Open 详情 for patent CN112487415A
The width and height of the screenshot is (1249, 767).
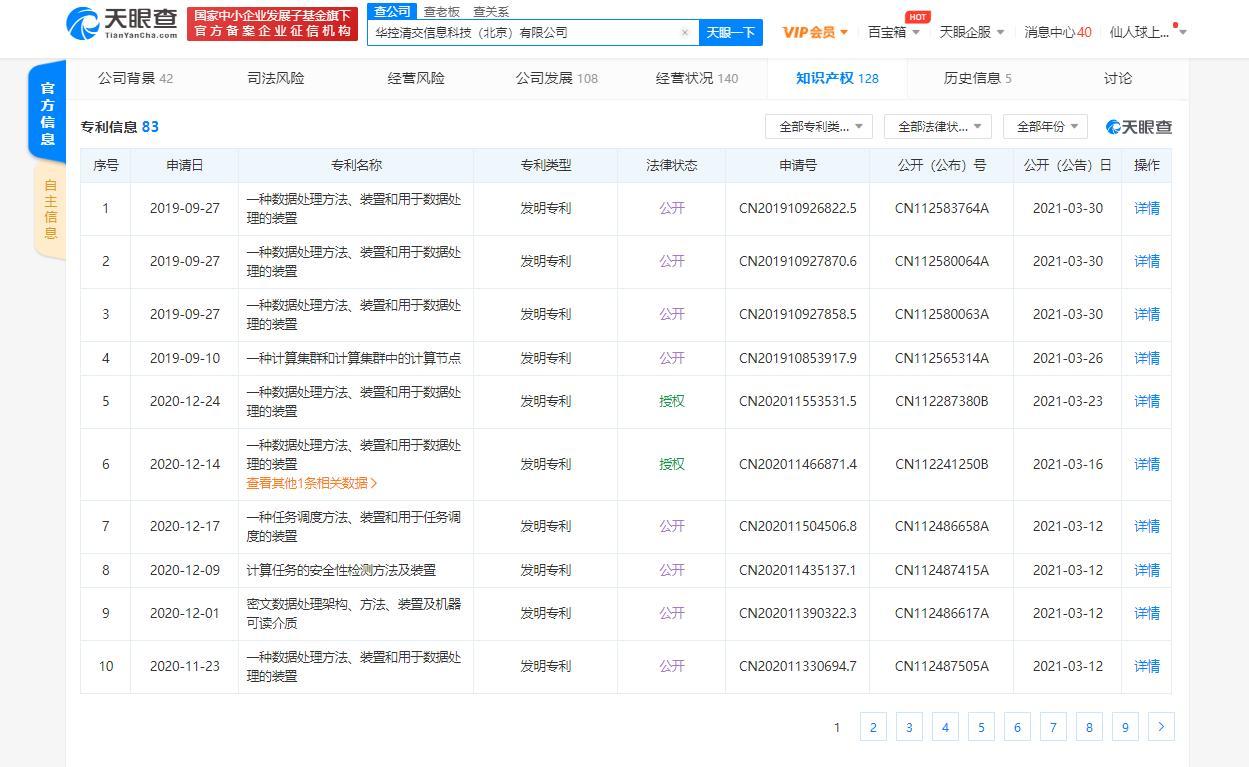1147,570
